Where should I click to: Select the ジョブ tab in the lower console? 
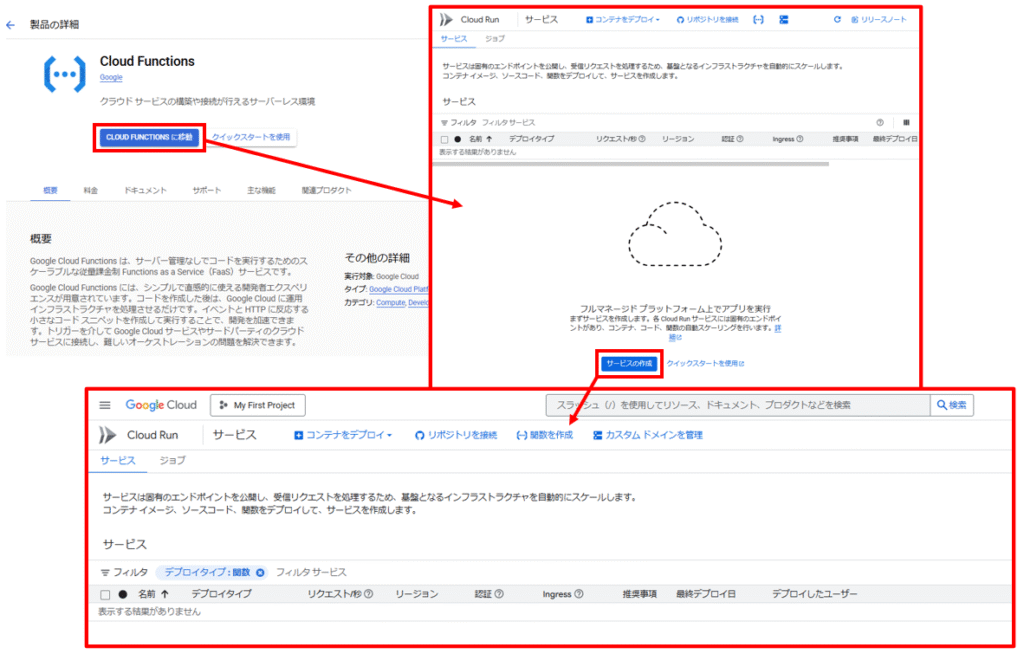click(x=172, y=461)
